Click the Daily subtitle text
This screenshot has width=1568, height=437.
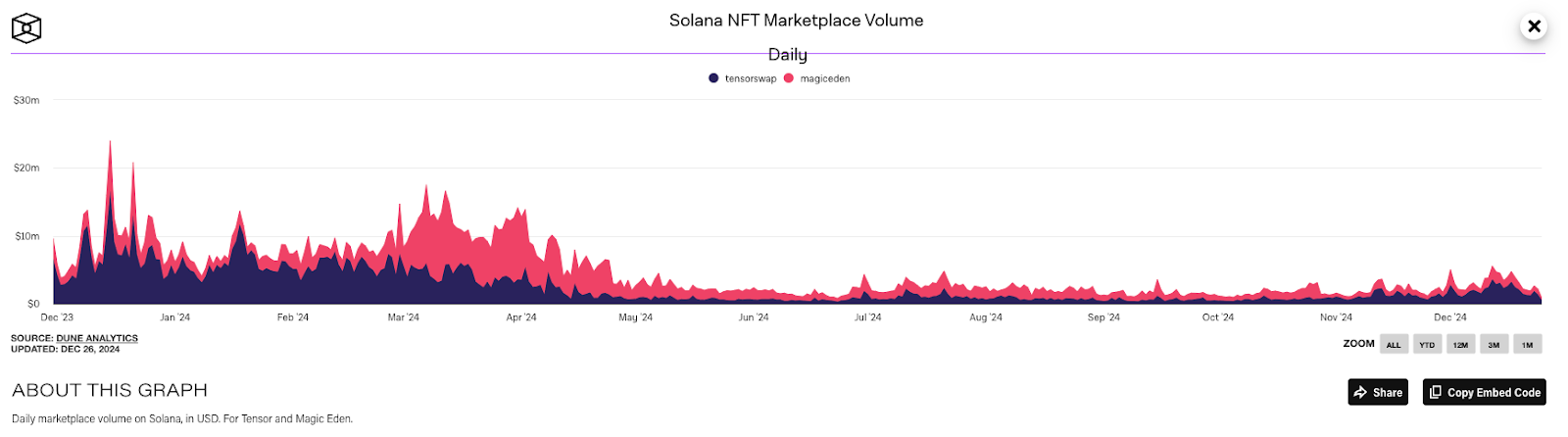tap(788, 55)
